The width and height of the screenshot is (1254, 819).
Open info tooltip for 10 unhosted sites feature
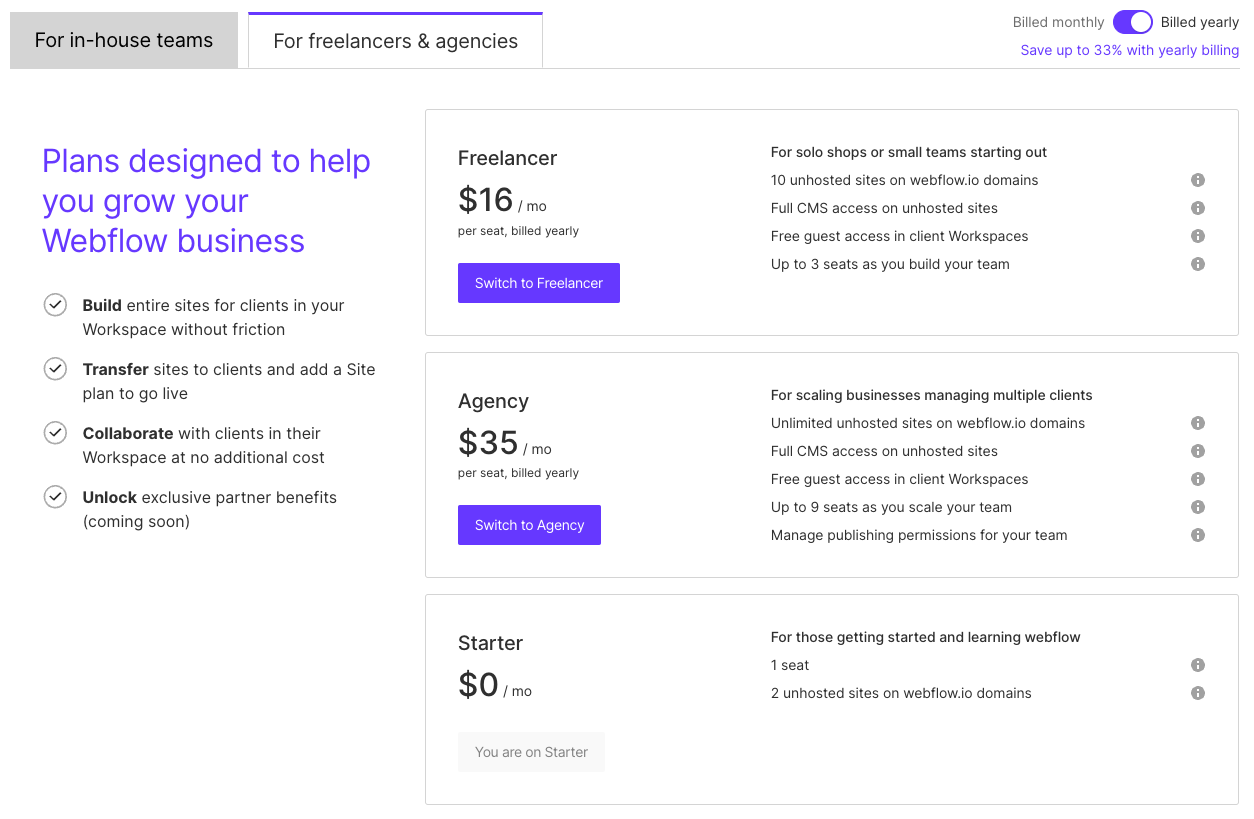pos(1197,180)
